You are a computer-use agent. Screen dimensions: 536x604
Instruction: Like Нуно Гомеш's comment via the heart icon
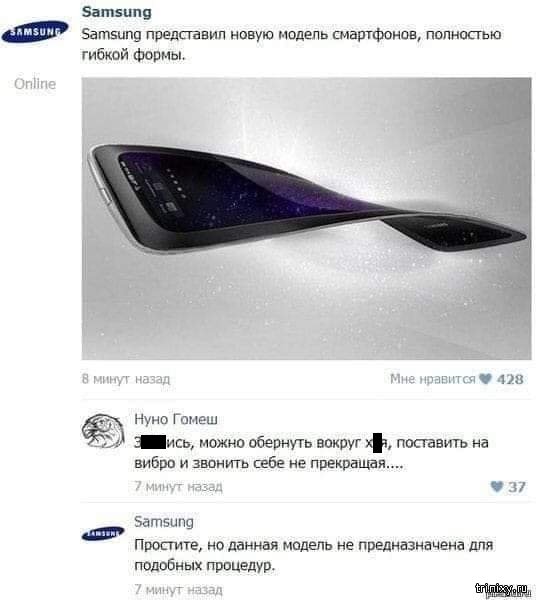click(497, 487)
